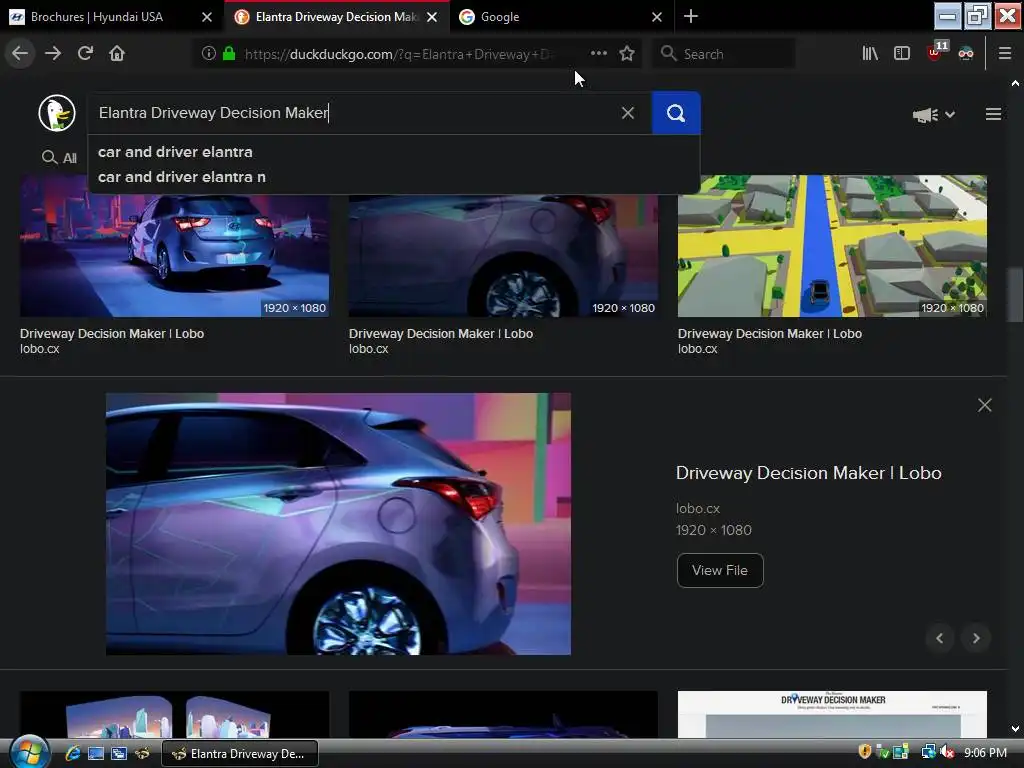Click the Firefox Search bar
Screen dimensions: 1024x768
724,54
